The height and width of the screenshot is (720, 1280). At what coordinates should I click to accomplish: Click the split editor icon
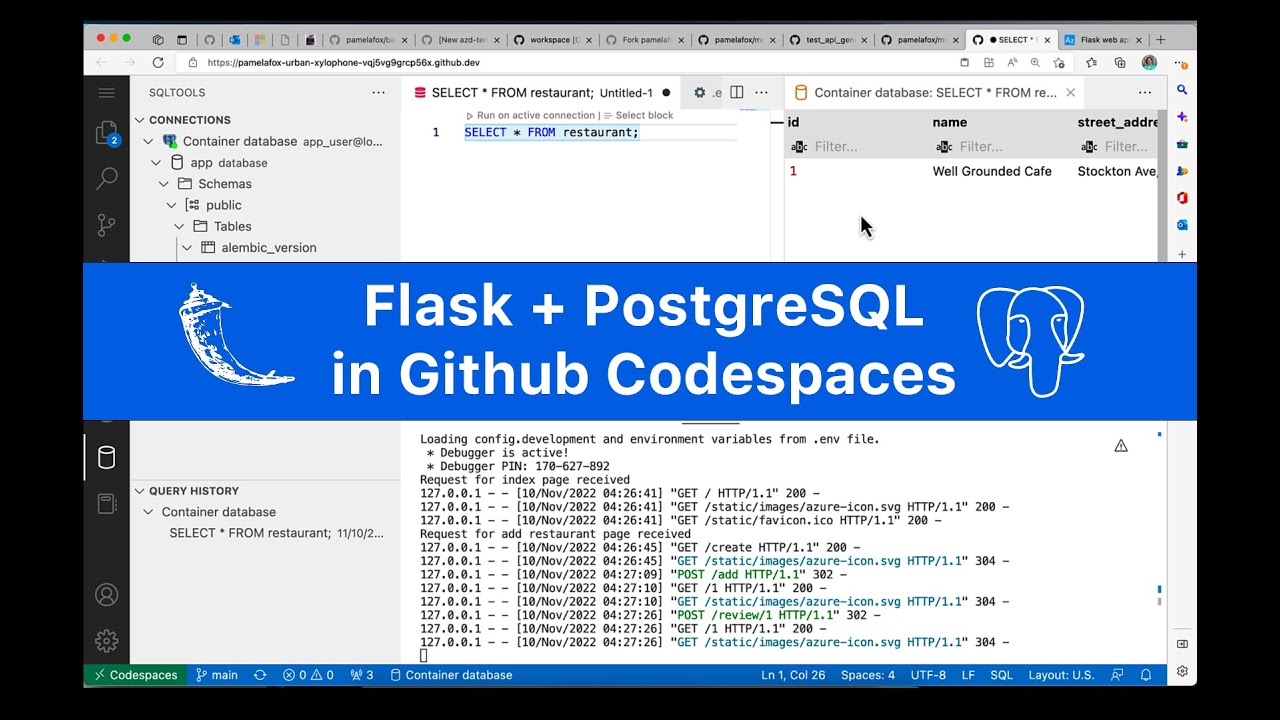point(737,92)
